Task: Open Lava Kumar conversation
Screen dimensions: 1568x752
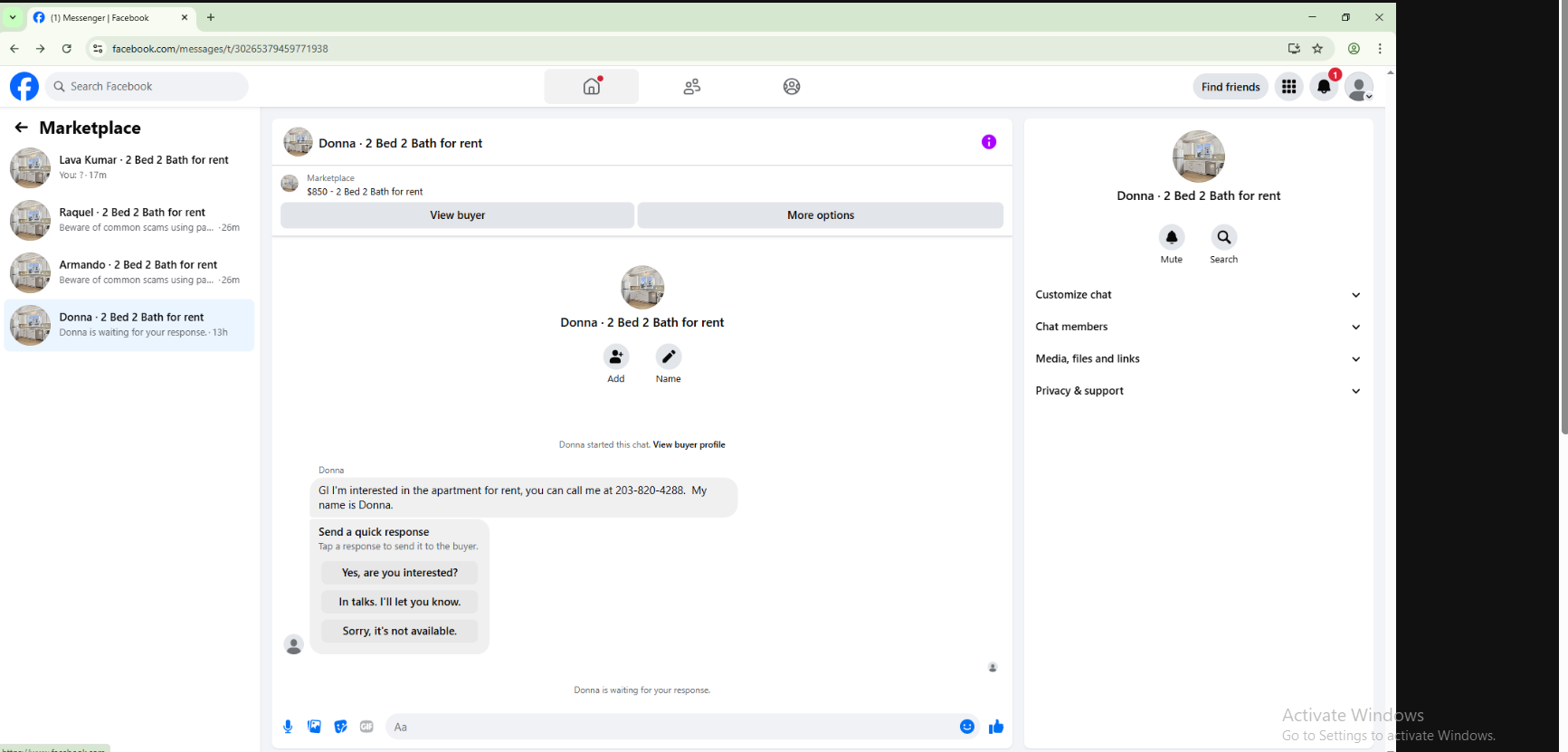Action: click(x=129, y=167)
